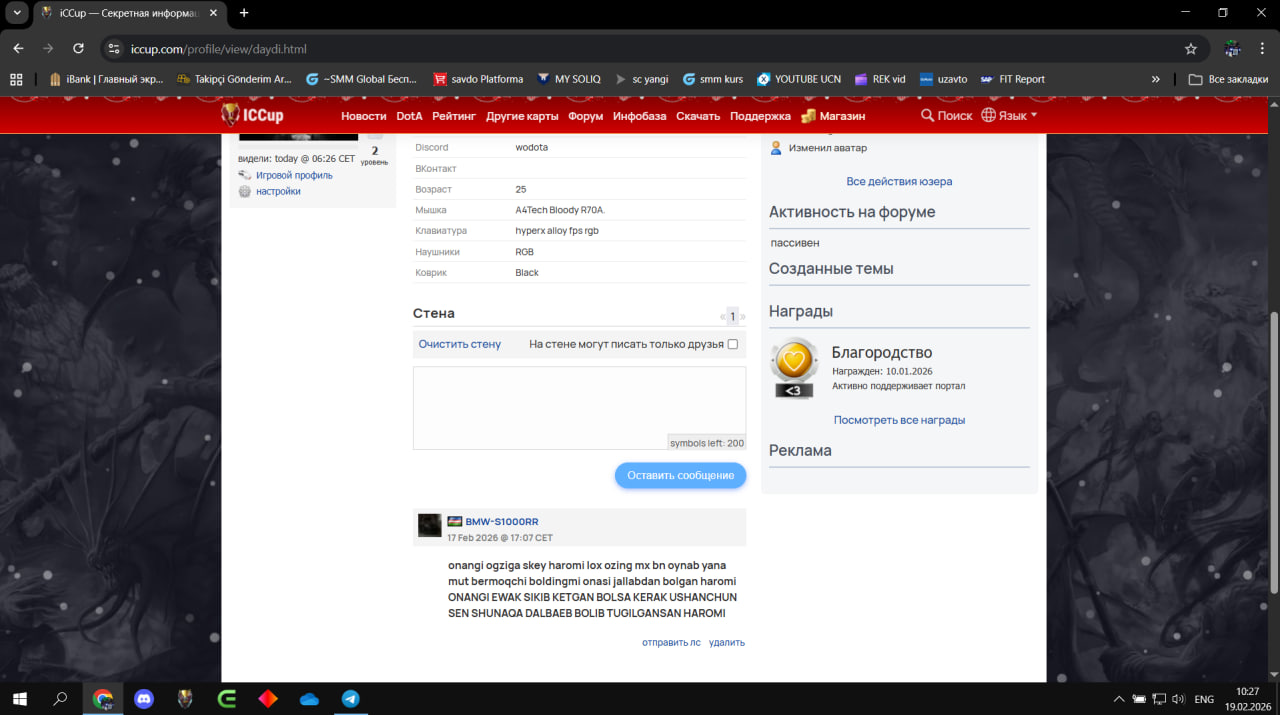Open the MY SOLIQ bookmark

pos(569,79)
